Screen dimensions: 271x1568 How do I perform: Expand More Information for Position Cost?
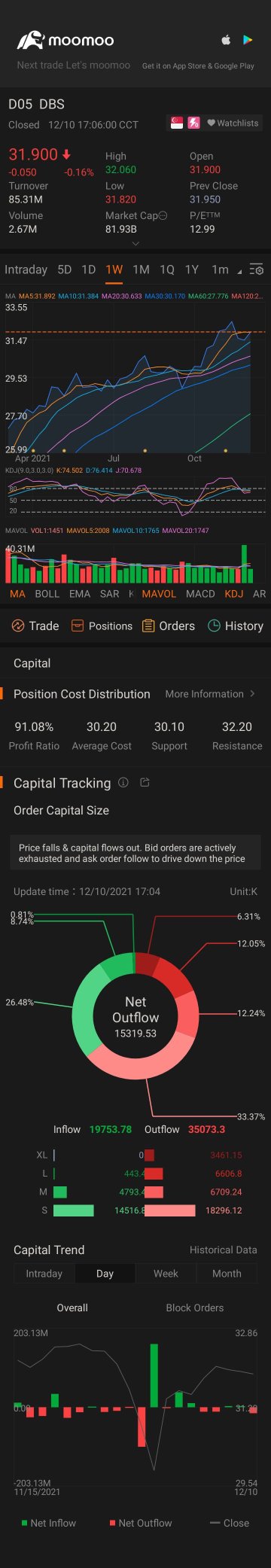tap(210, 694)
